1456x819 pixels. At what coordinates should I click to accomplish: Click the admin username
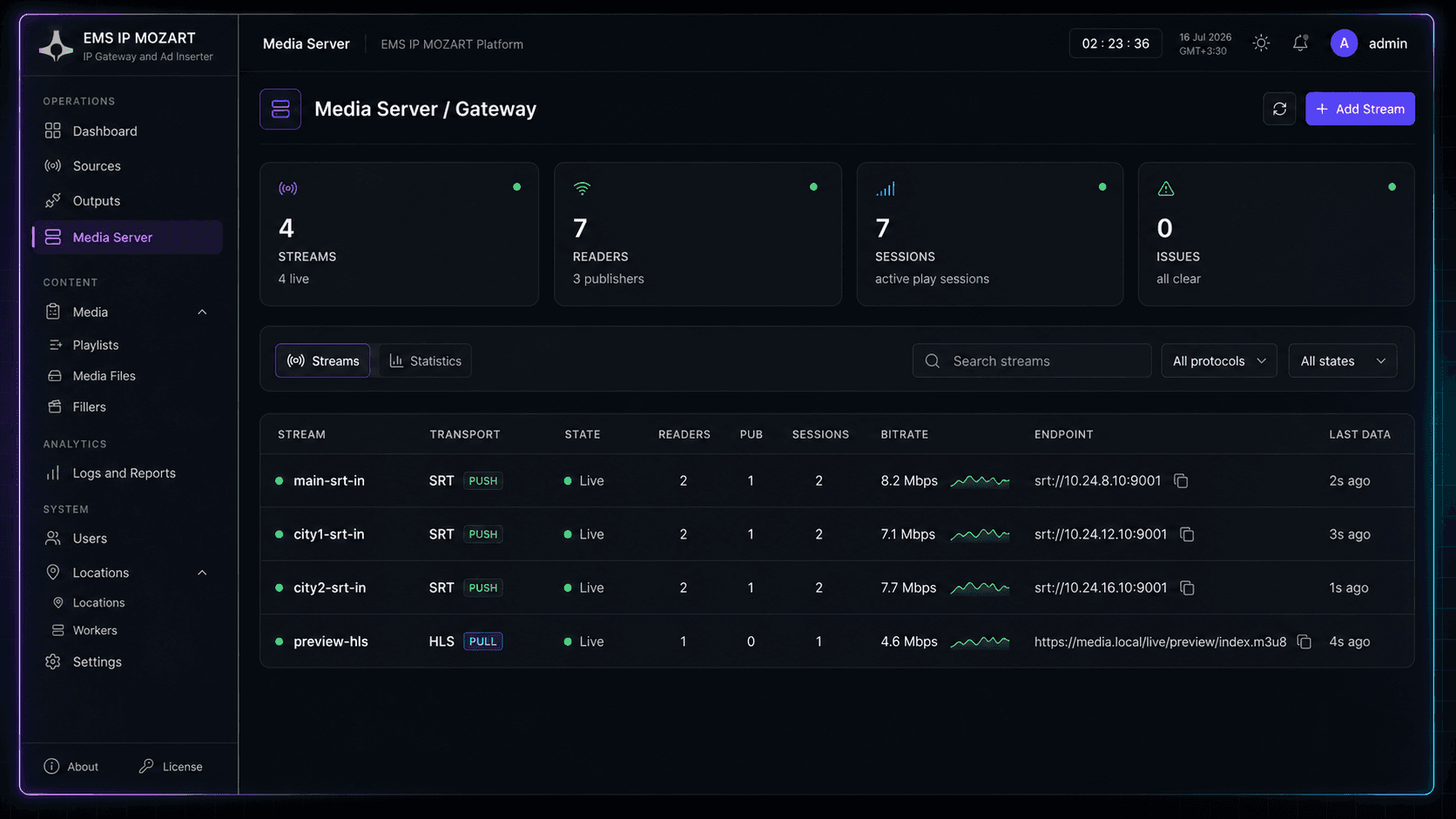pos(1388,44)
